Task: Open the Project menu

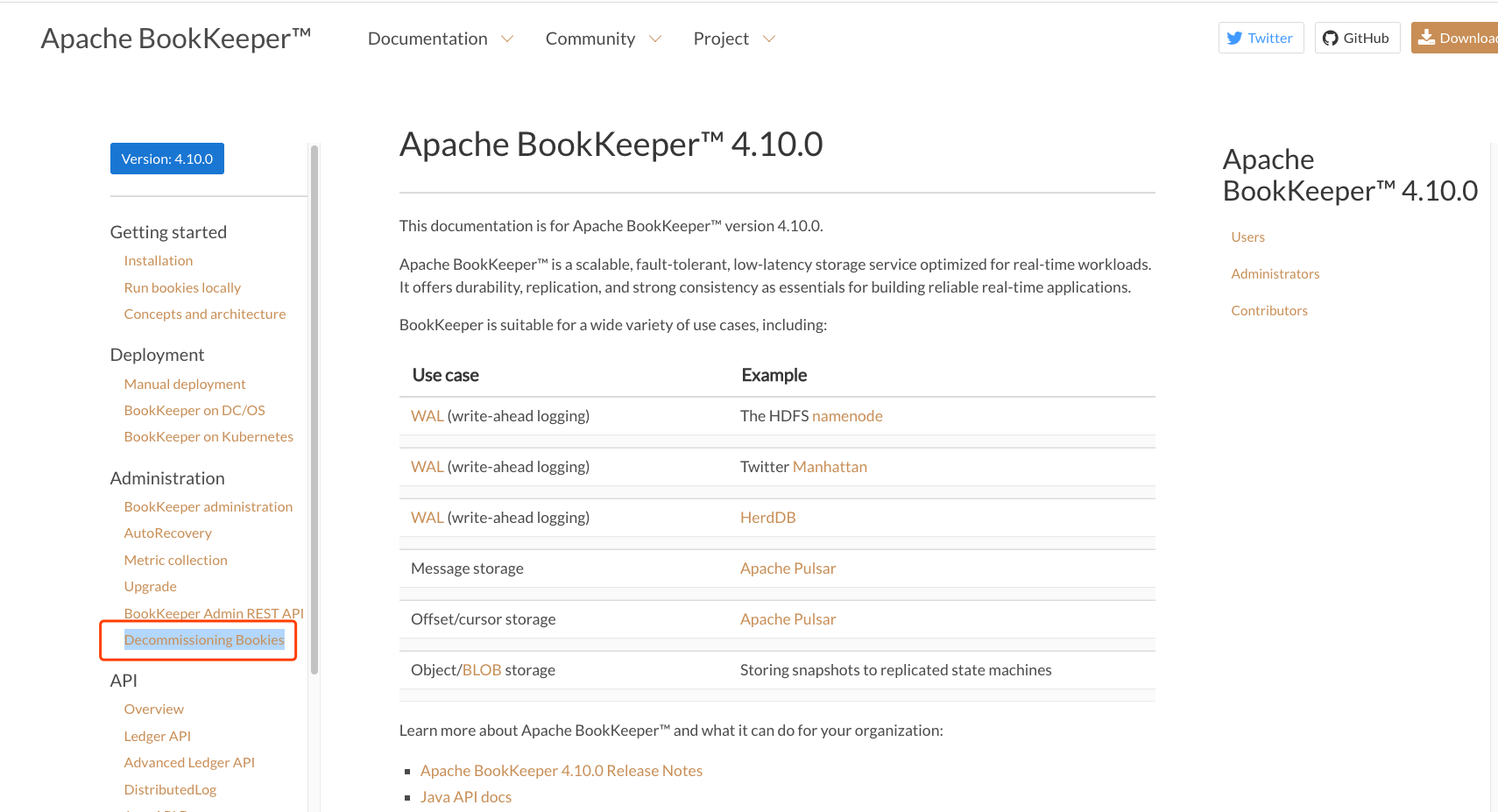Action: 721,39
